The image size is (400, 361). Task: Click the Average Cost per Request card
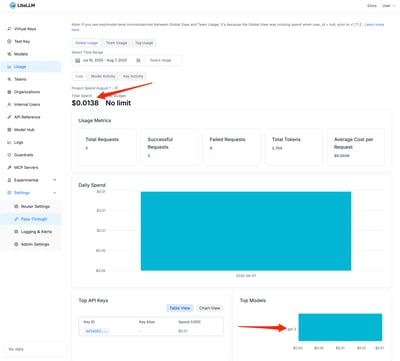[x=356, y=147]
